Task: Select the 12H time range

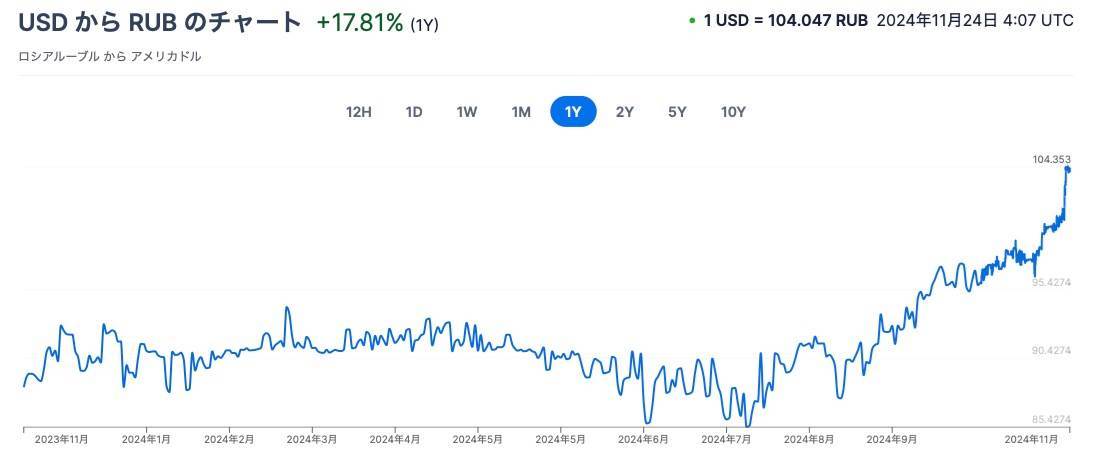Action: click(359, 112)
